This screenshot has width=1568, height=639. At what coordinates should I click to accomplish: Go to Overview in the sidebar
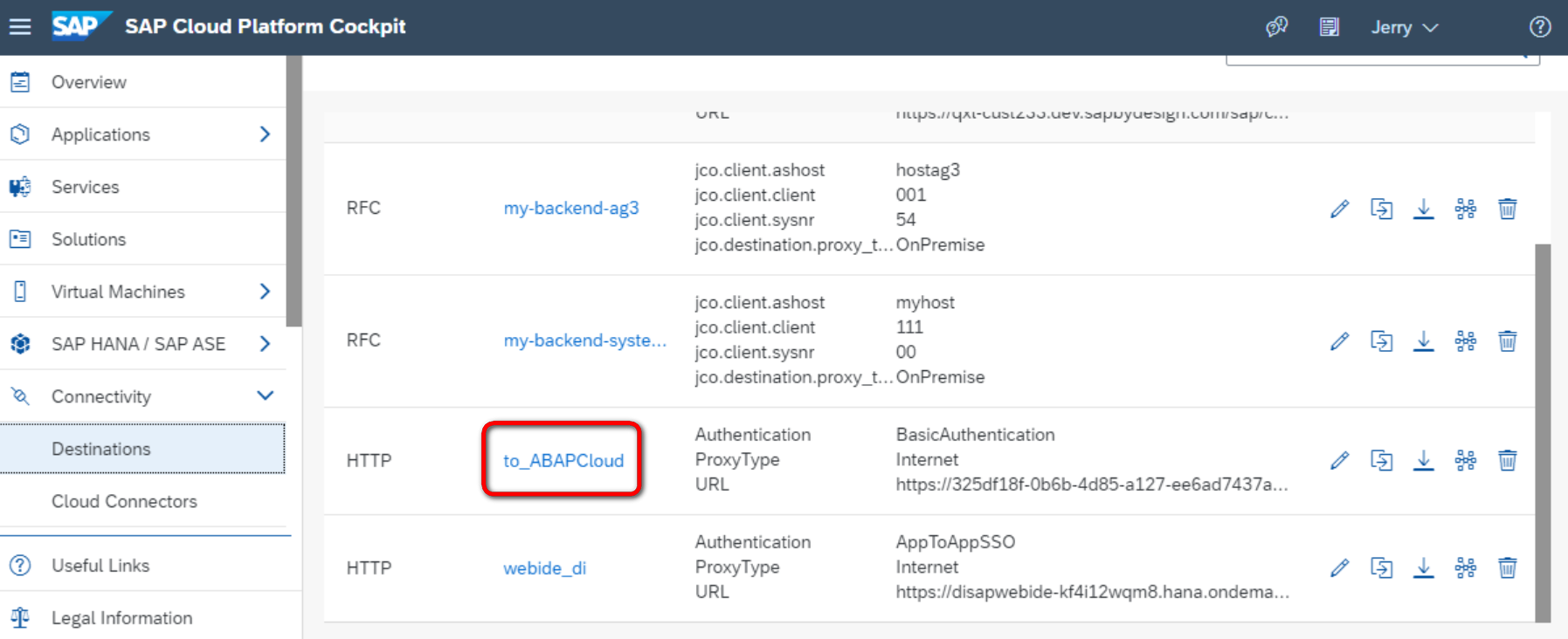142,82
